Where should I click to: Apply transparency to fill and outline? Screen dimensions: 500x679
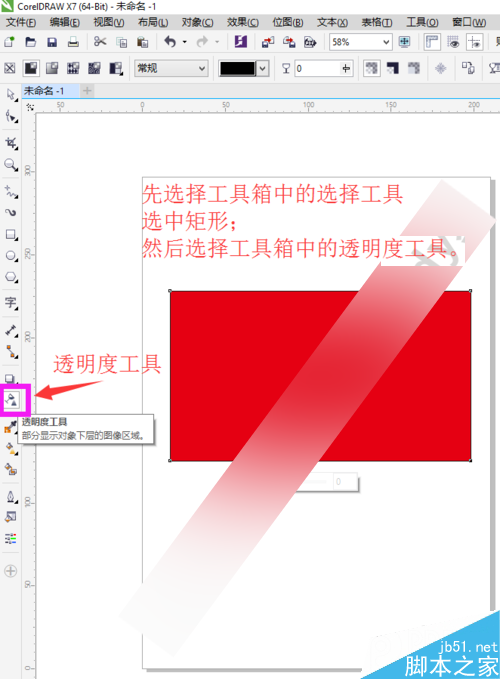(x=371, y=68)
